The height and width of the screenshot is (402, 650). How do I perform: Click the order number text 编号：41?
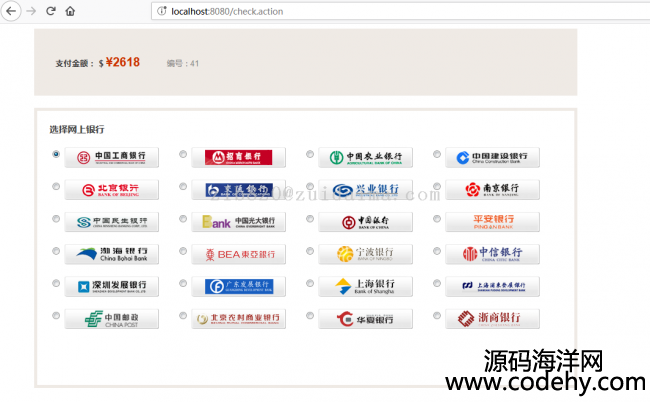click(183, 63)
